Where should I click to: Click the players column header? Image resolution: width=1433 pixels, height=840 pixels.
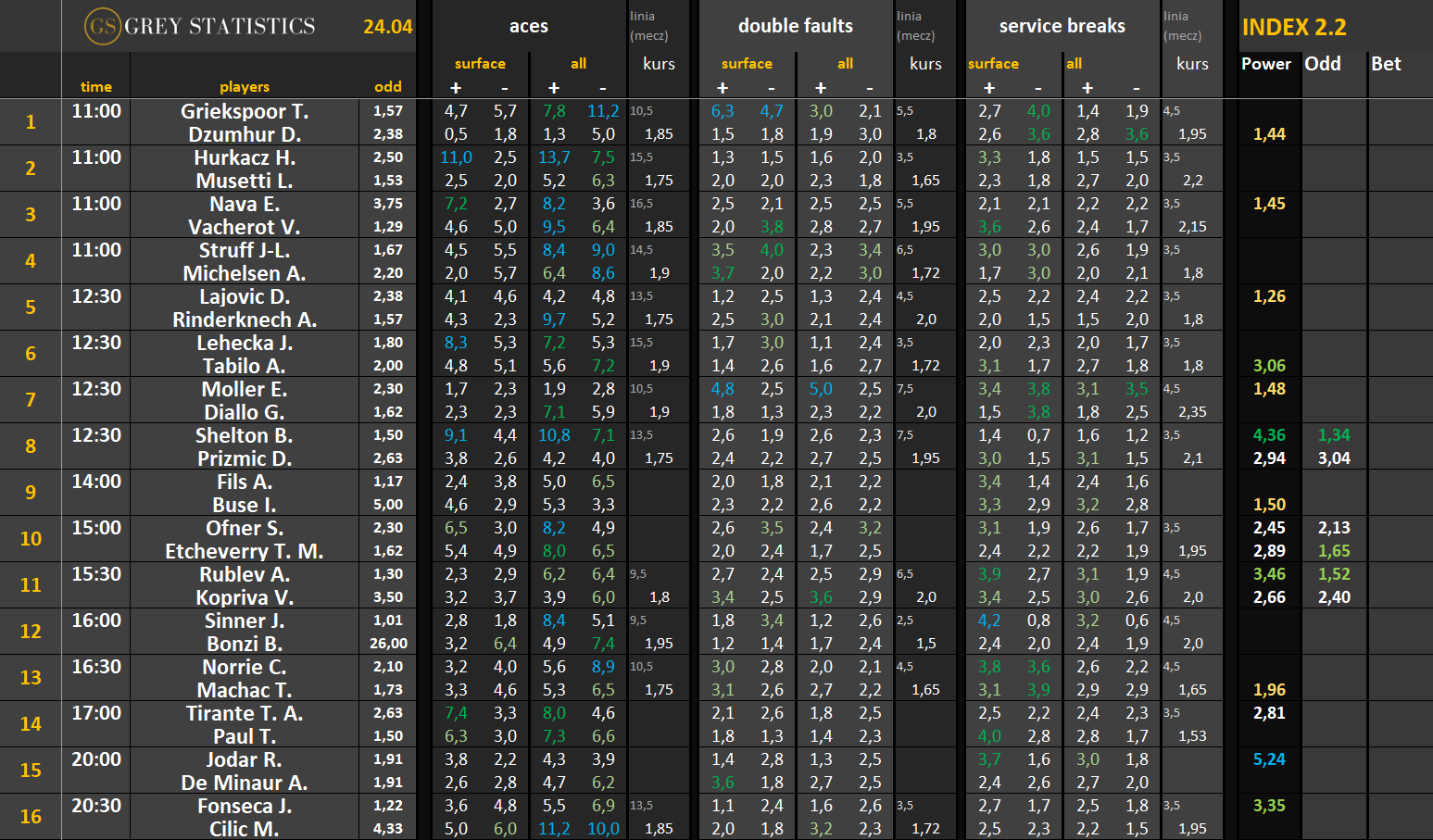pos(245,87)
